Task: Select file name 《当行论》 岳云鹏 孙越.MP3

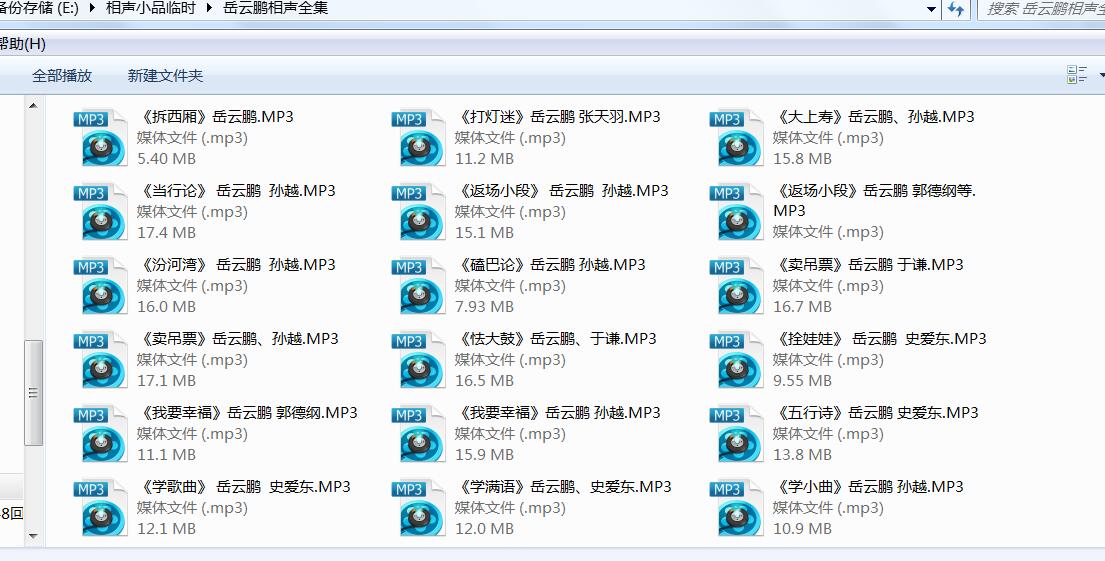Action: 237,191
